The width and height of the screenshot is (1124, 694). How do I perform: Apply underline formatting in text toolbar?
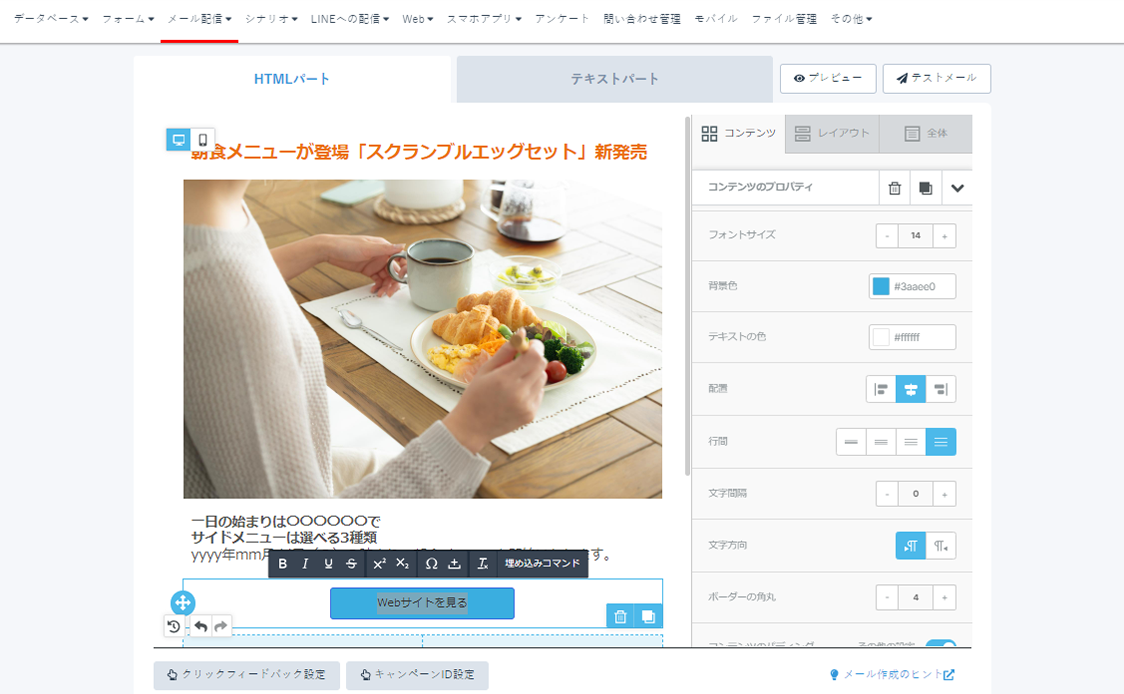click(x=328, y=564)
